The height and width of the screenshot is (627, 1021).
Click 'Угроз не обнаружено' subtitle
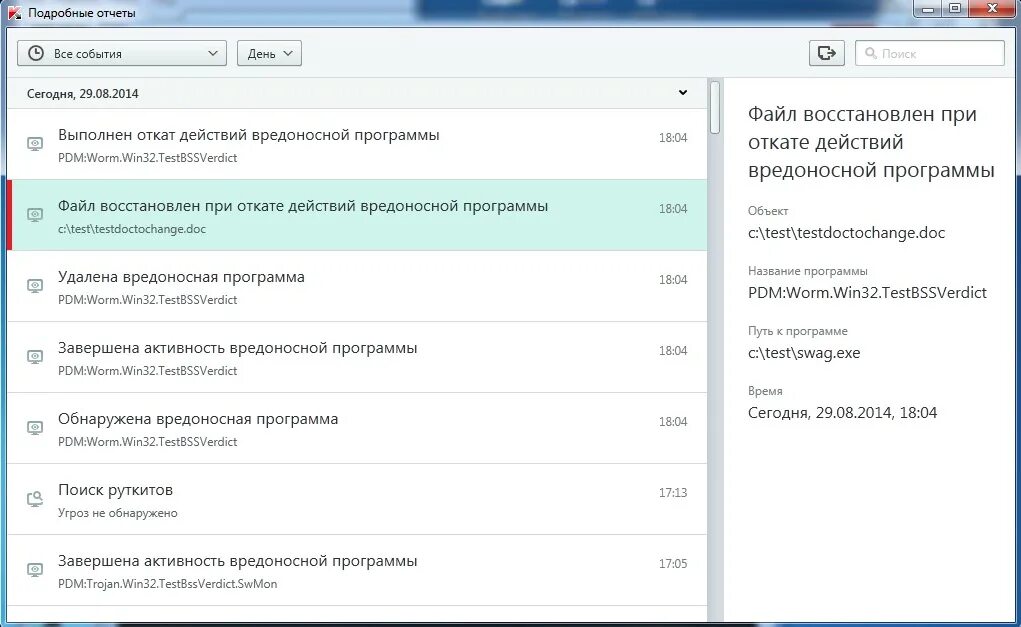coord(118,513)
